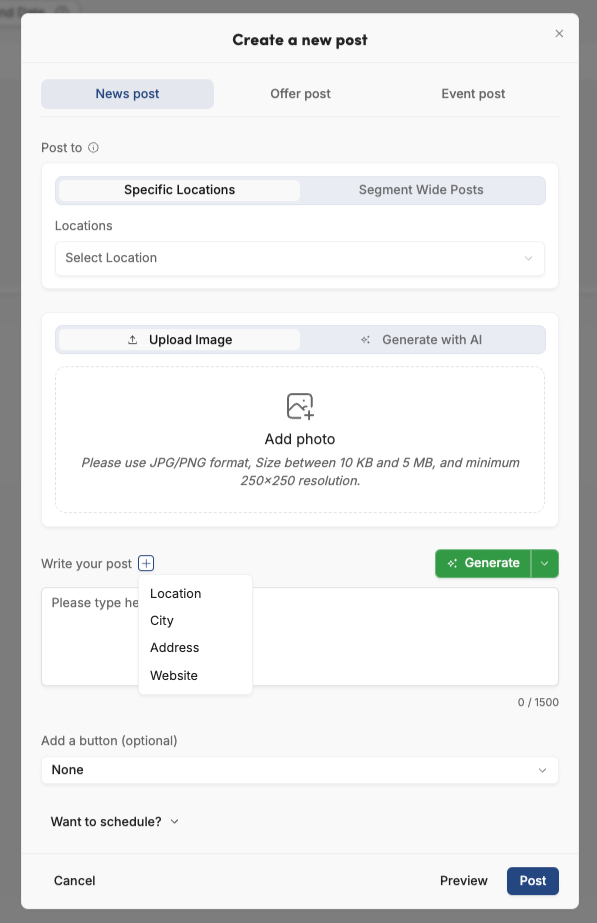
Task: Select the Specific Locations option
Action: (x=179, y=190)
